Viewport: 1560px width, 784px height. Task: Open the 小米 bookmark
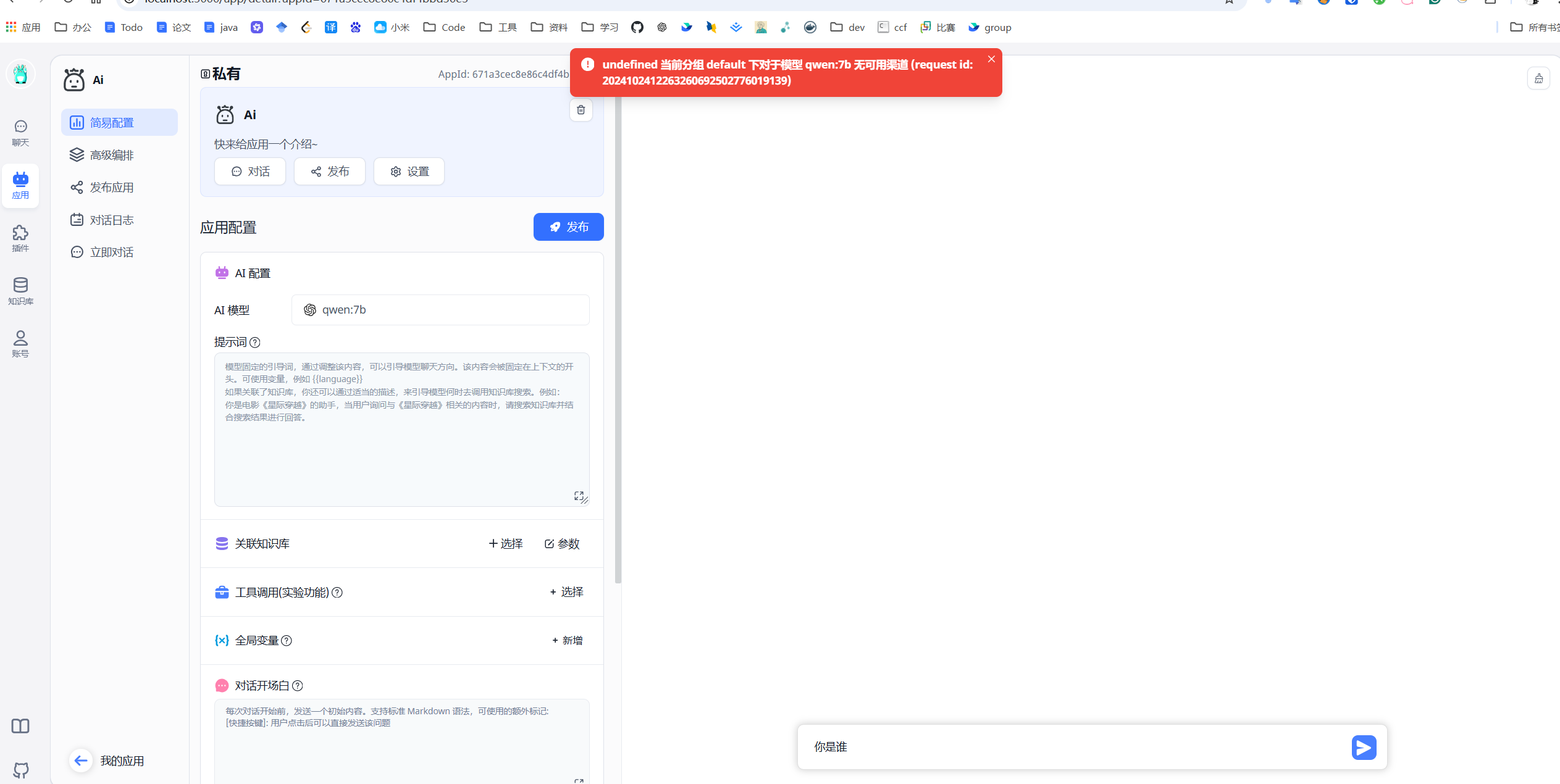tap(392, 27)
